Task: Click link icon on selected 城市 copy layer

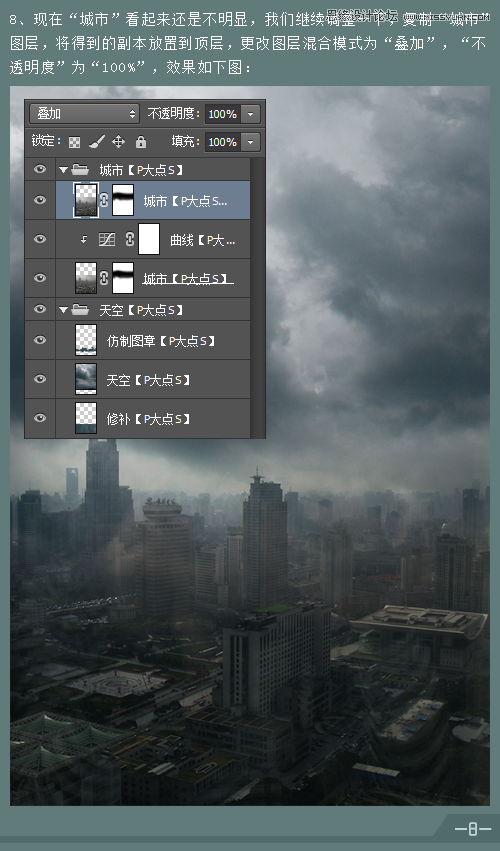Action: point(104,200)
